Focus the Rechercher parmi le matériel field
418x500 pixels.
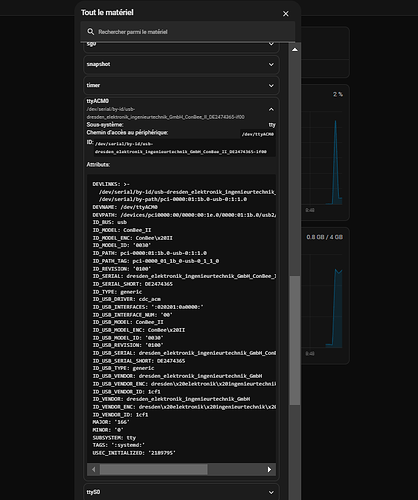[x=188, y=32]
